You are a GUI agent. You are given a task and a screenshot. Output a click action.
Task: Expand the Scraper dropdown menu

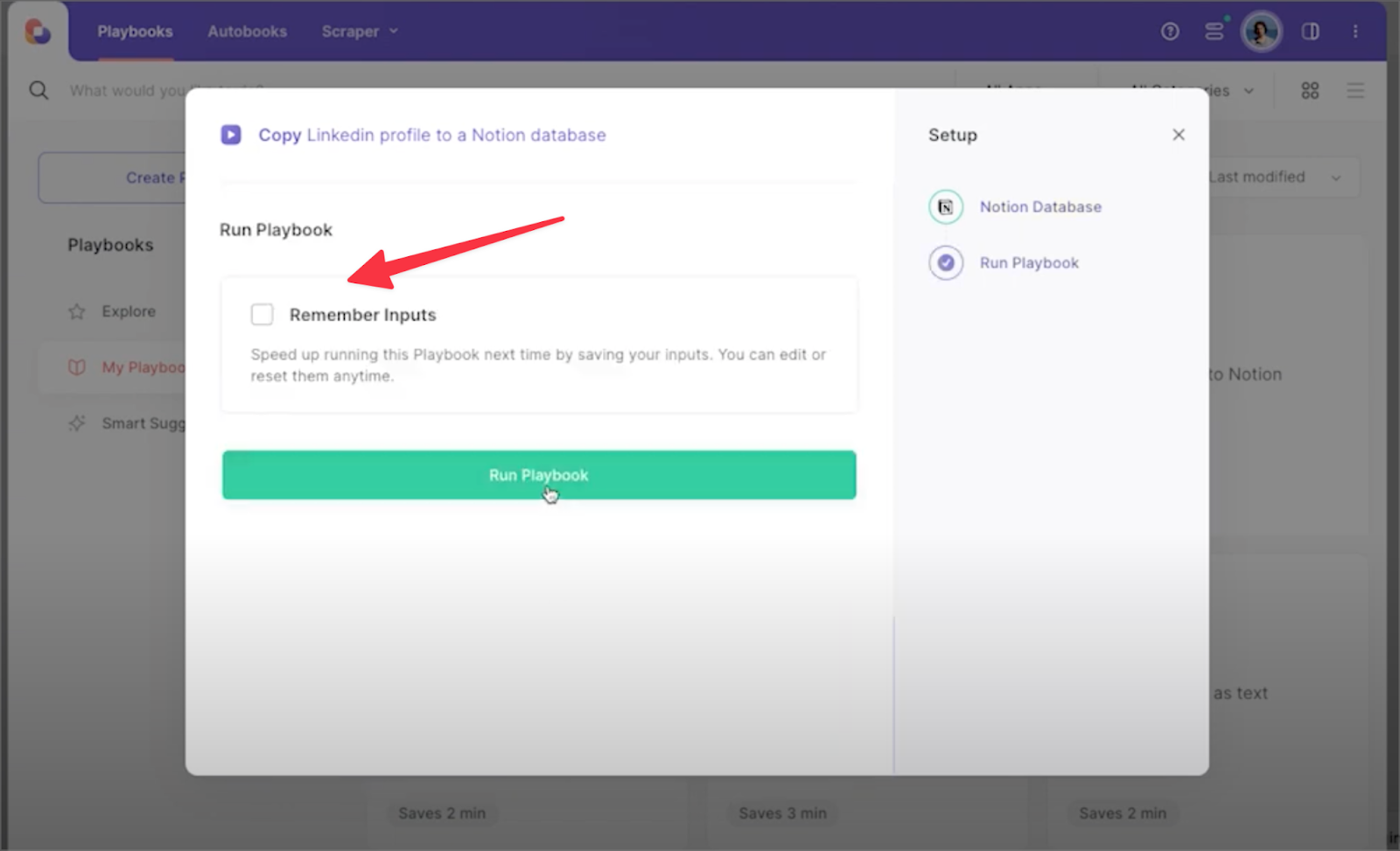360,31
